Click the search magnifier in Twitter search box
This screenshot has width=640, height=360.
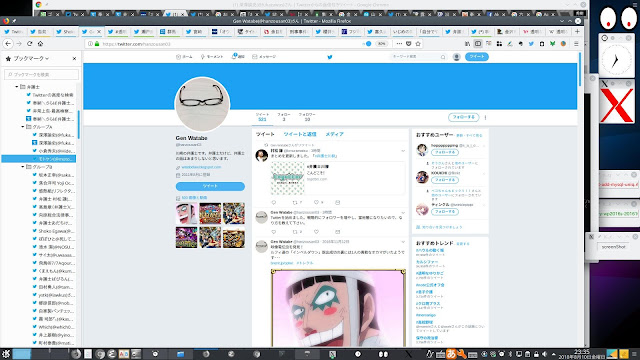[x=443, y=57]
